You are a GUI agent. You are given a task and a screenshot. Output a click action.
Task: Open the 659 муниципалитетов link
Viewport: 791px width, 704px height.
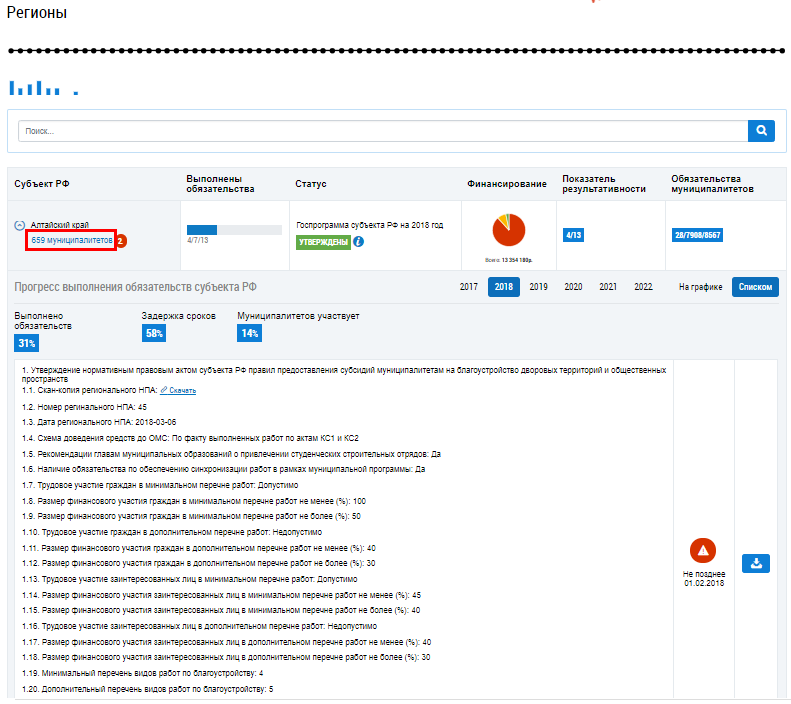click(72, 241)
